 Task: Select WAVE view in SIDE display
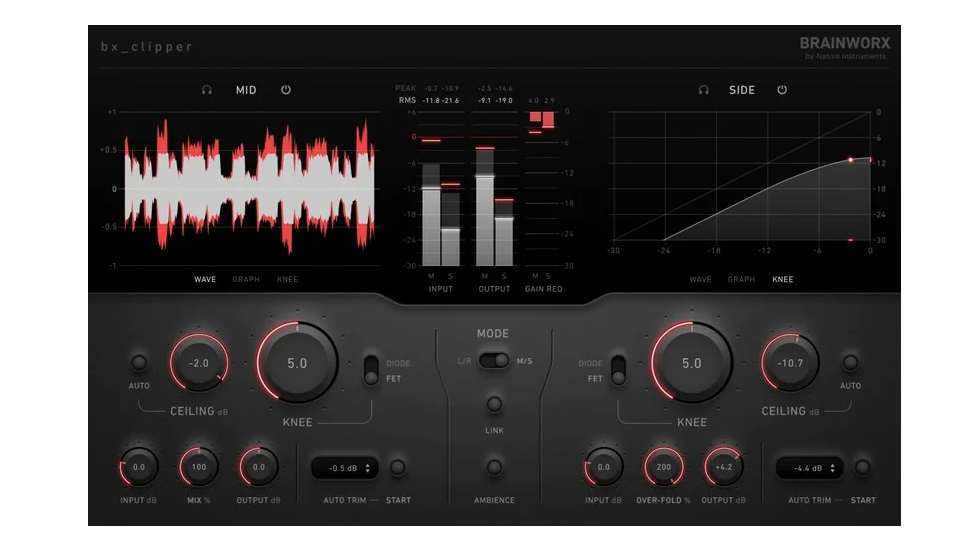click(701, 279)
